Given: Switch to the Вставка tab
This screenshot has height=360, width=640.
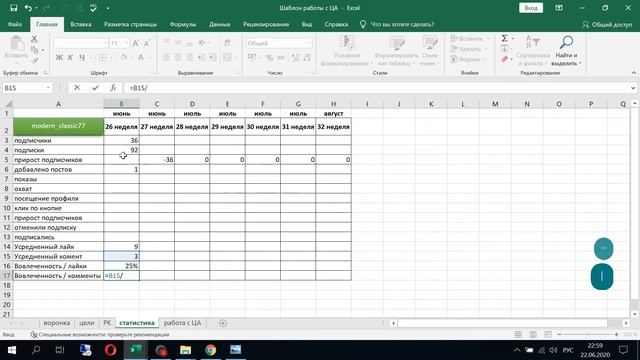Looking at the screenshot, I should click(81, 24).
